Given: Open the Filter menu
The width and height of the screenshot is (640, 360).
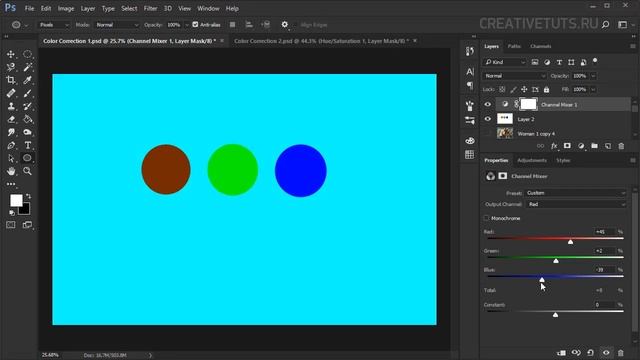Looking at the screenshot, I should coord(150,8).
